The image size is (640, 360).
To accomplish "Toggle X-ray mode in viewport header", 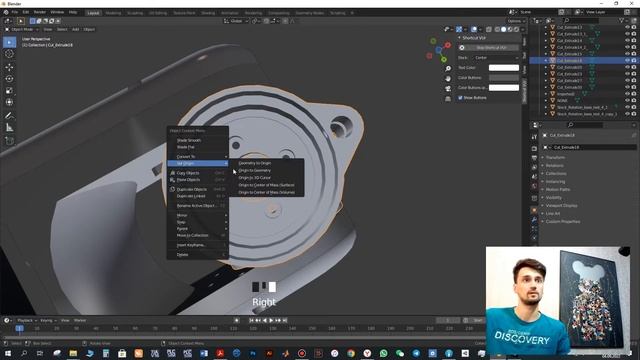I will [x=489, y=29].
